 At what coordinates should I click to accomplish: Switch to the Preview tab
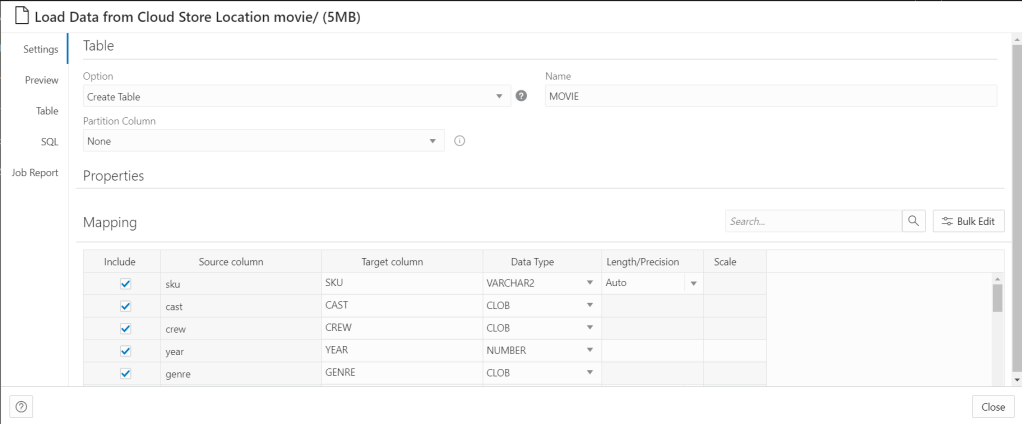[x=41, y=80]
